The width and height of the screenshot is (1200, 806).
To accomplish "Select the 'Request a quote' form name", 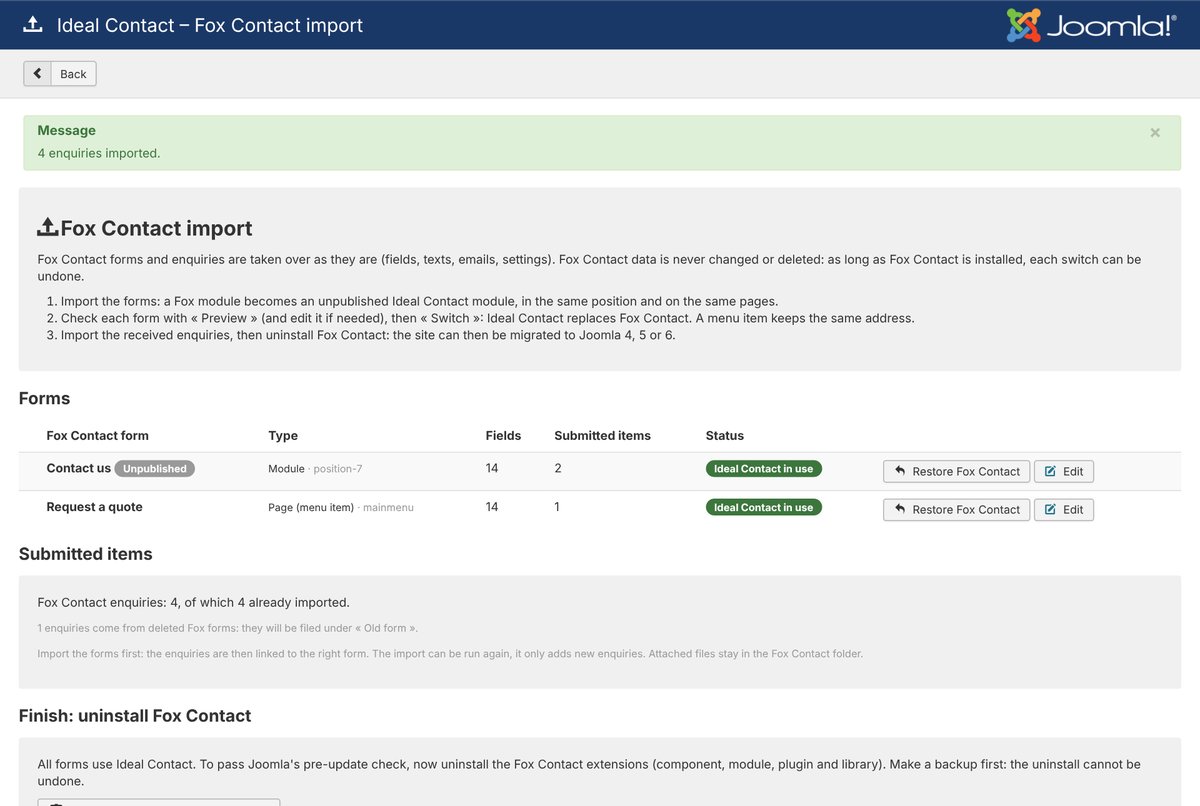I will point(94,507).
